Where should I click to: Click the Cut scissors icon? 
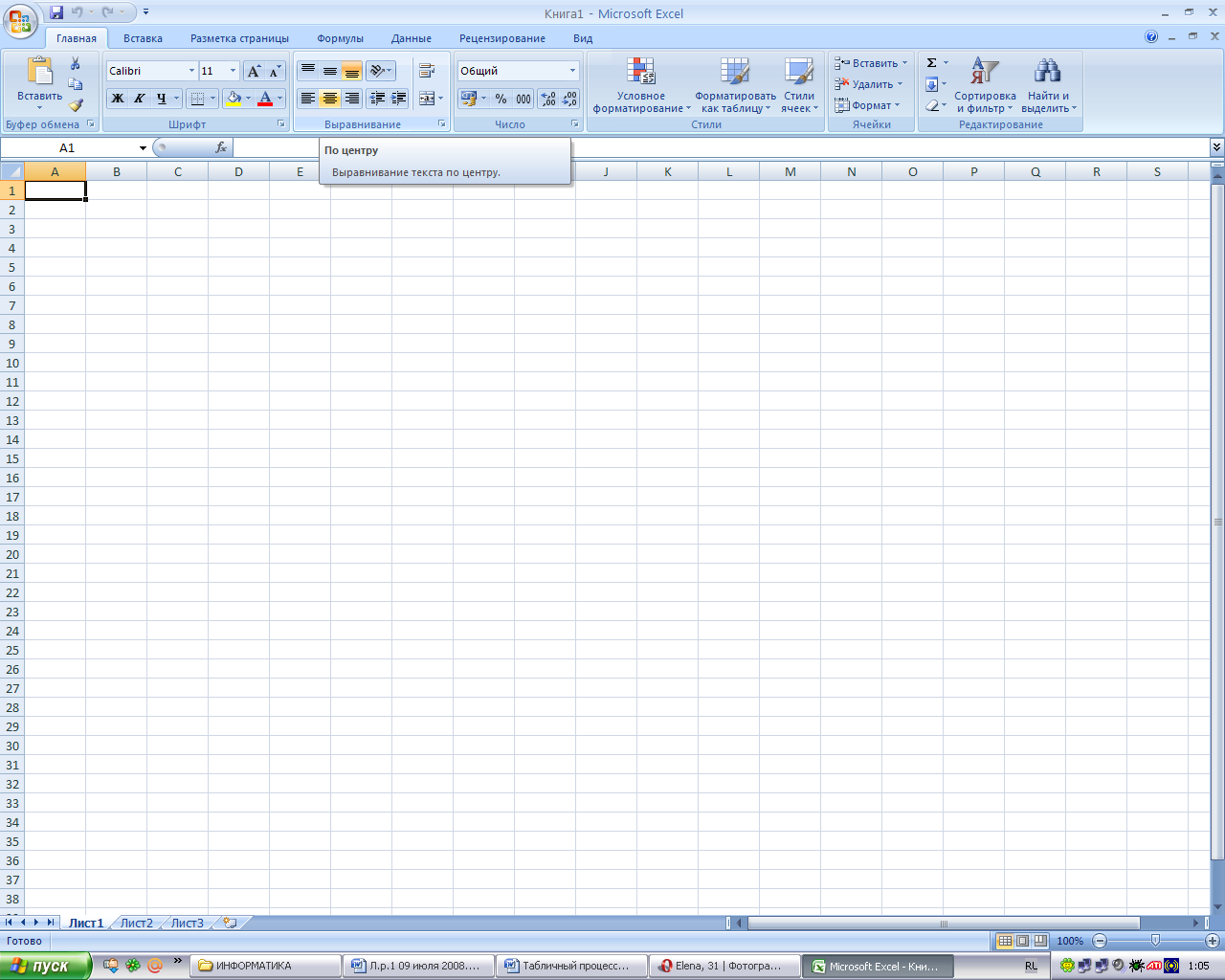[76, 64]
